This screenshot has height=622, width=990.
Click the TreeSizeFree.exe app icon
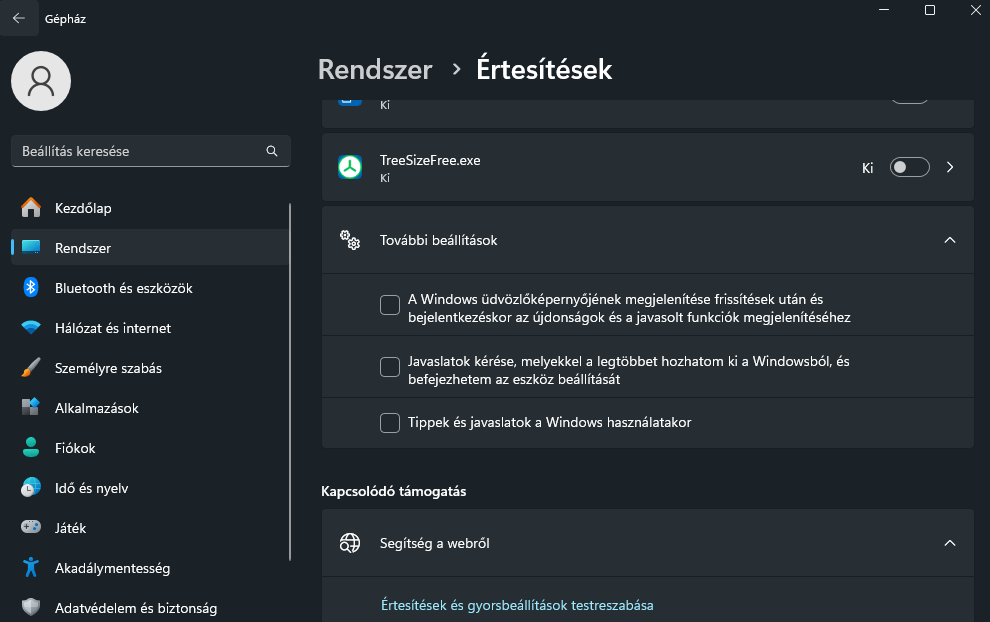point(350,167)
